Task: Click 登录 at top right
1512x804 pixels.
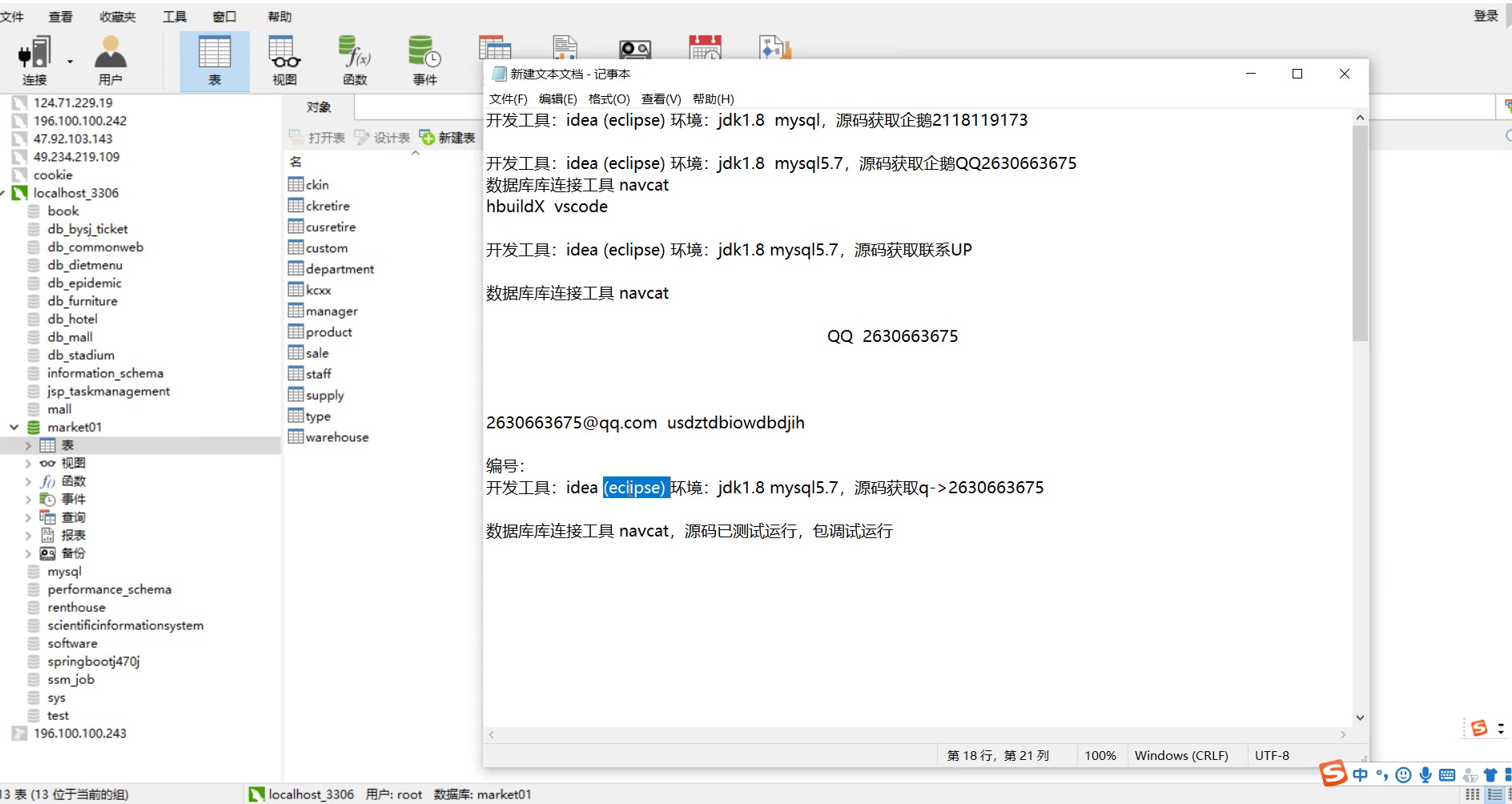Action: 1486,16
